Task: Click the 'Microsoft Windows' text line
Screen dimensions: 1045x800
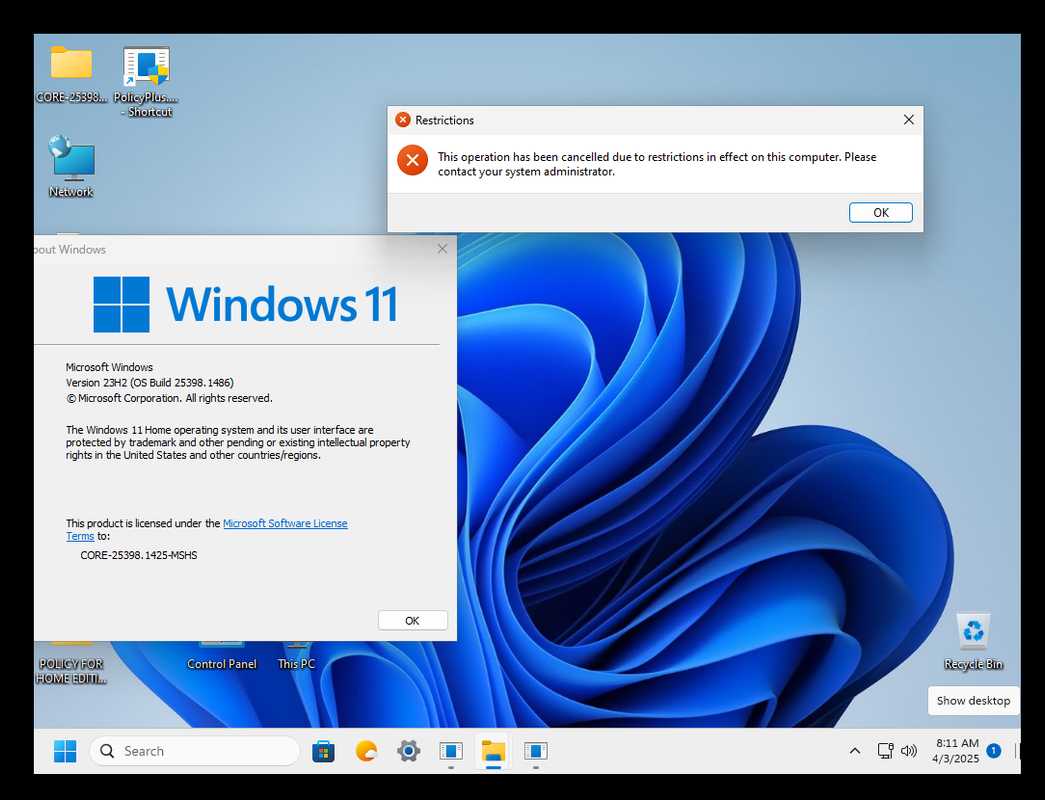Action: (x=109, y=367)
